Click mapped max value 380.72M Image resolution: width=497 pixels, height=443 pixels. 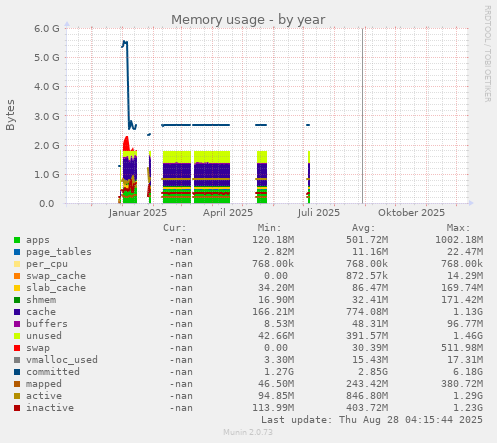coord(462,384)
